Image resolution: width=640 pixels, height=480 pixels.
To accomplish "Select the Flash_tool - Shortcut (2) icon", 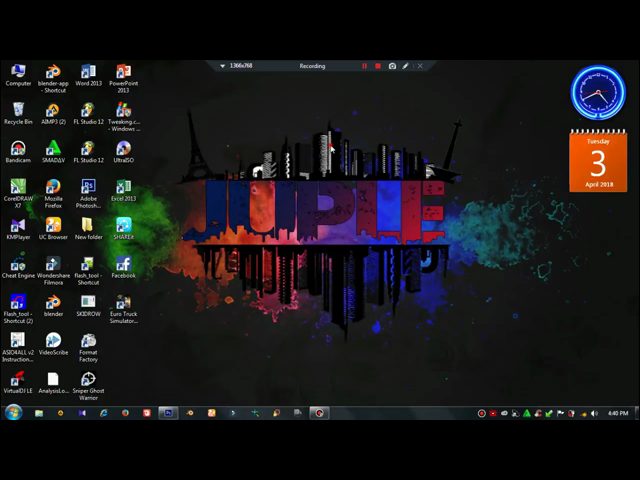I will point(18,309).
